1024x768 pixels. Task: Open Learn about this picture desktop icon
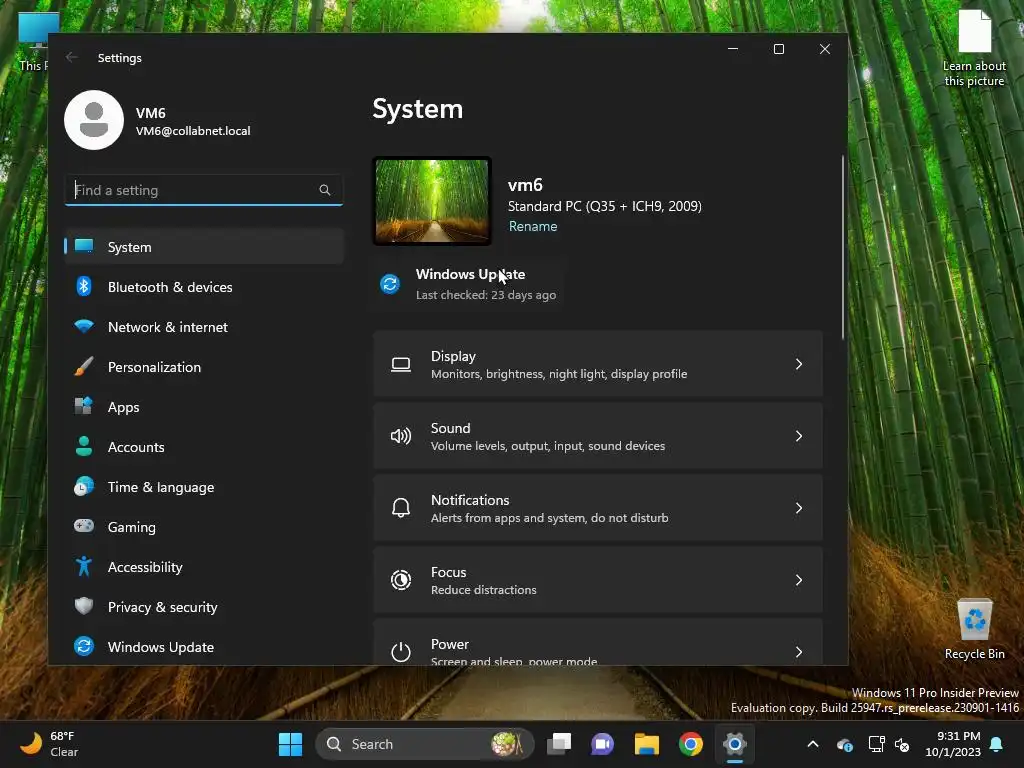(x=974, y=48)
